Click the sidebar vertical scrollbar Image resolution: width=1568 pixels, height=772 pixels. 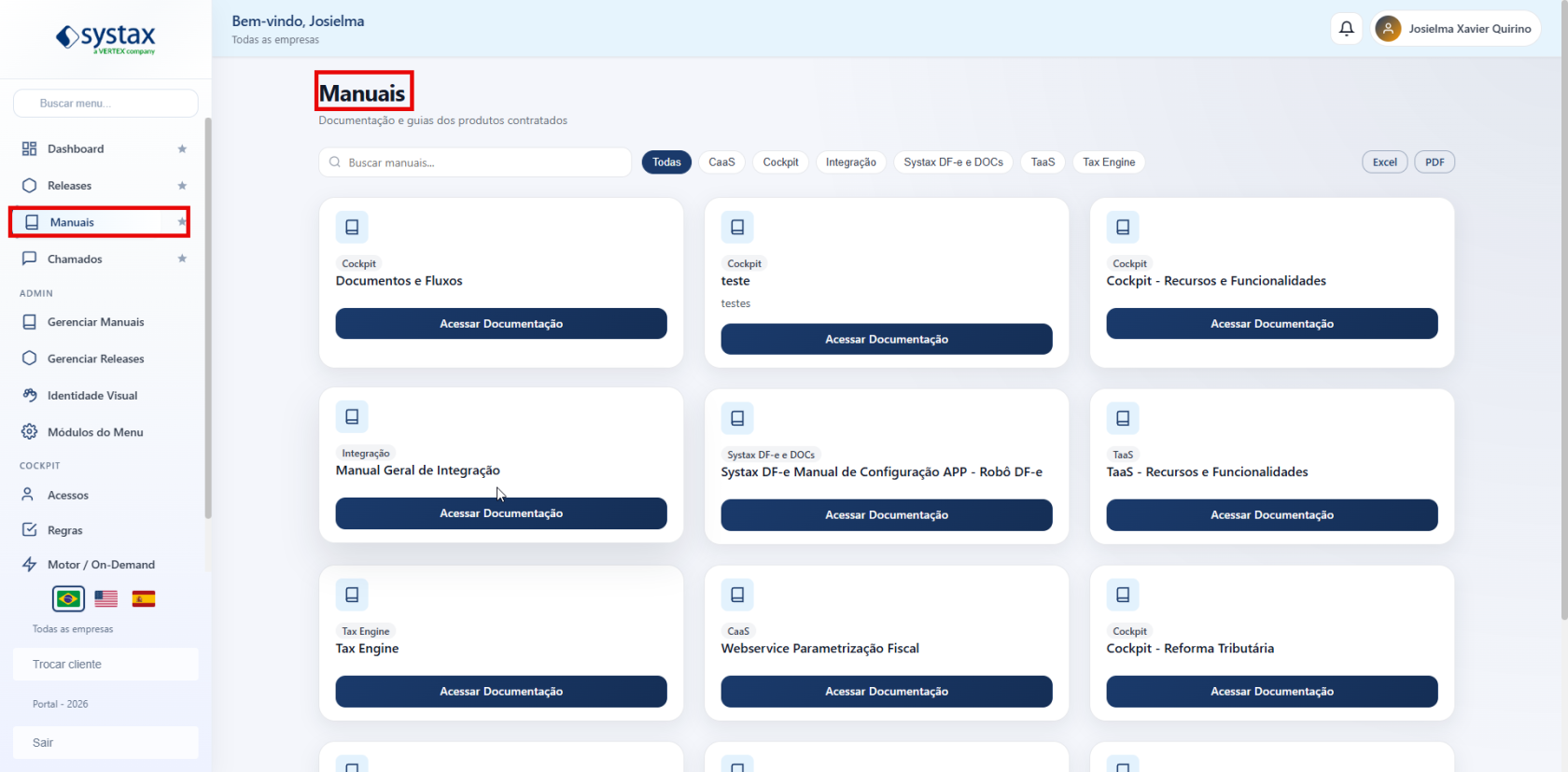(208, 317)
